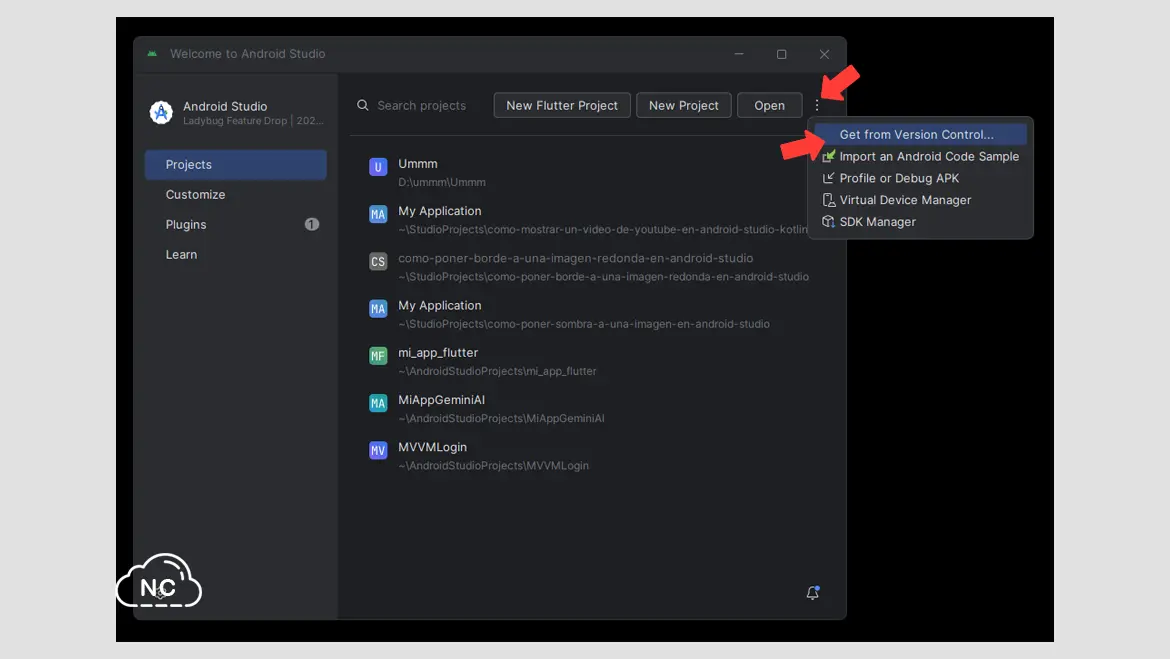
Task: Open the Learn tab
Action: 236,254
